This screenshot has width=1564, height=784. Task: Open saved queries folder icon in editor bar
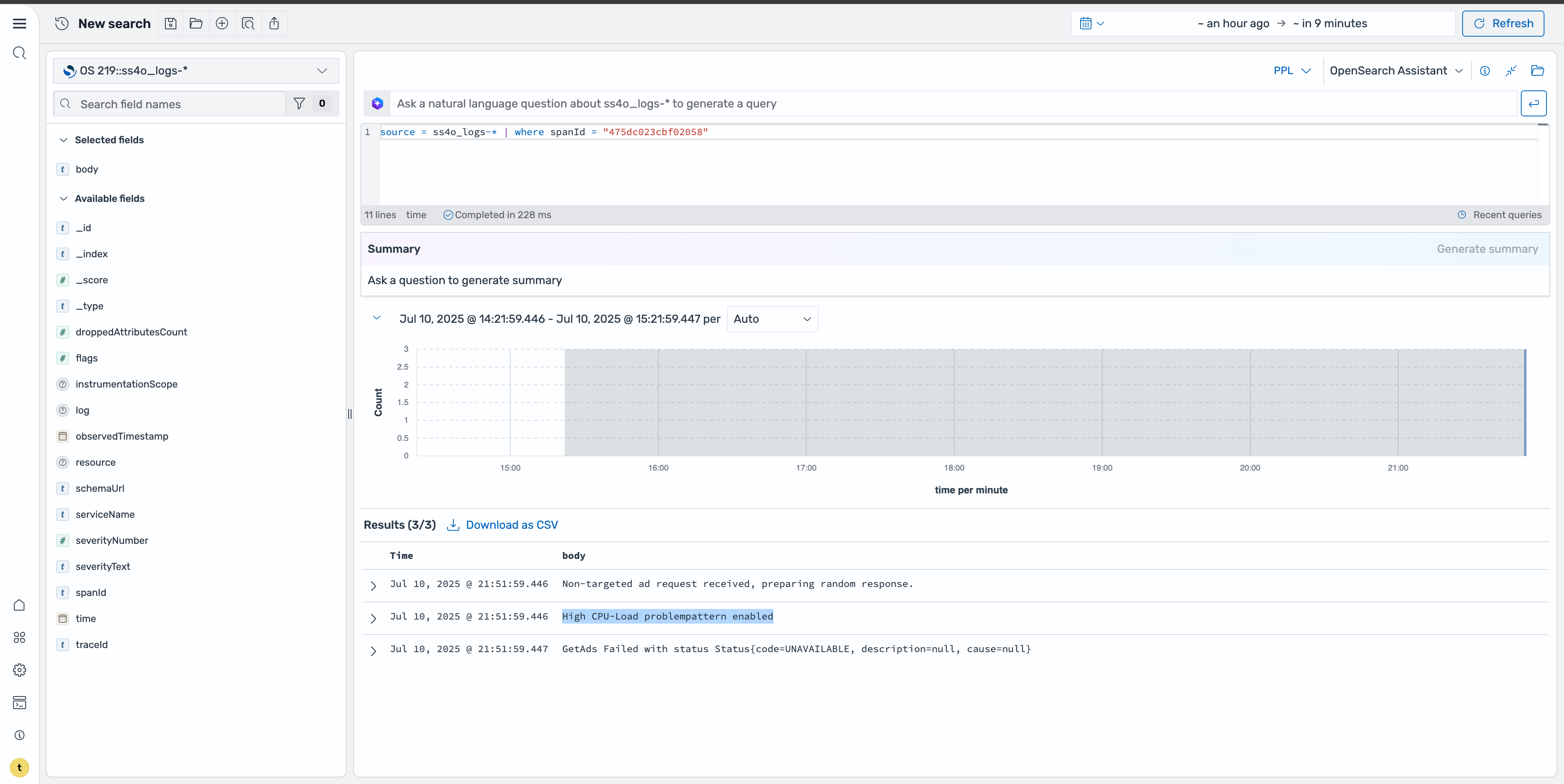[x=1537, y=71]
